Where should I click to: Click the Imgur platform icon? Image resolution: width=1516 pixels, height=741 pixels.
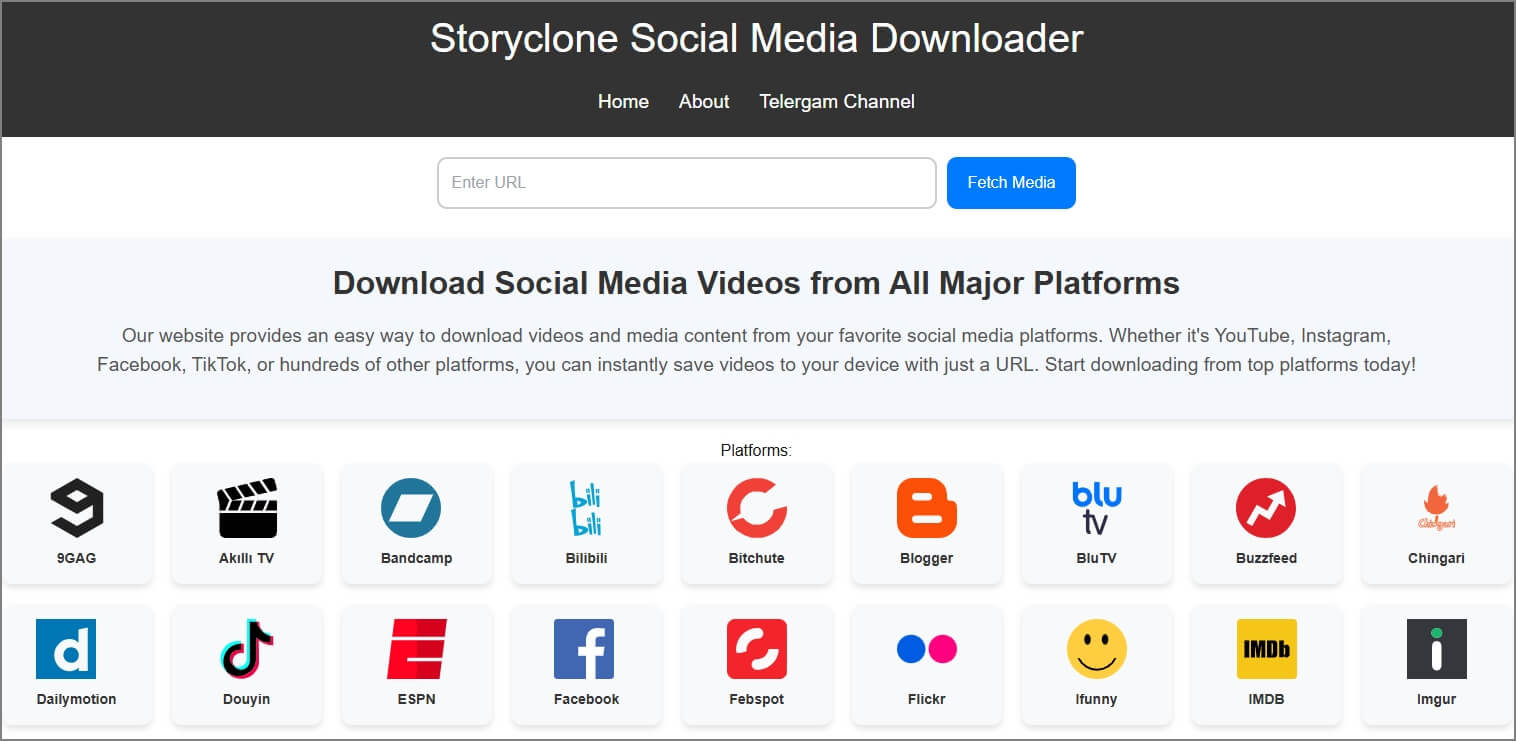pos(1437,649)
